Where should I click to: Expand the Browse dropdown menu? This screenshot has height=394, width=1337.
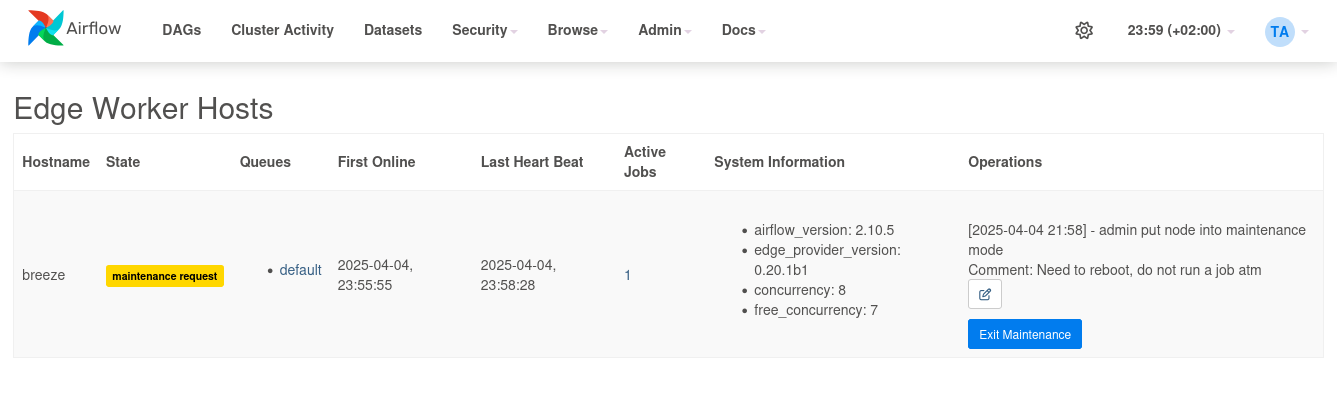coord(578,30)
